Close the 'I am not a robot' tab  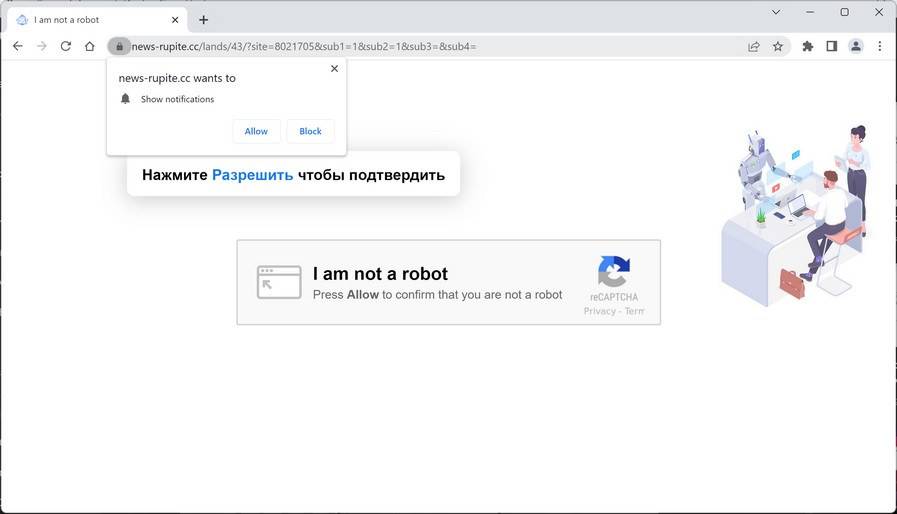pos(175,19)
